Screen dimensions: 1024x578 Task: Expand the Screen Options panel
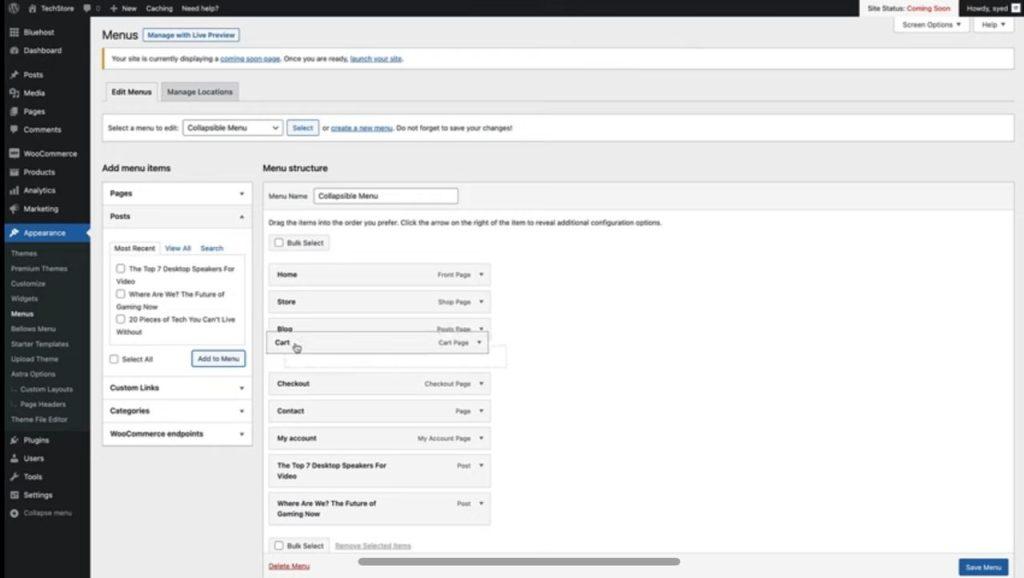pos(931,25)
